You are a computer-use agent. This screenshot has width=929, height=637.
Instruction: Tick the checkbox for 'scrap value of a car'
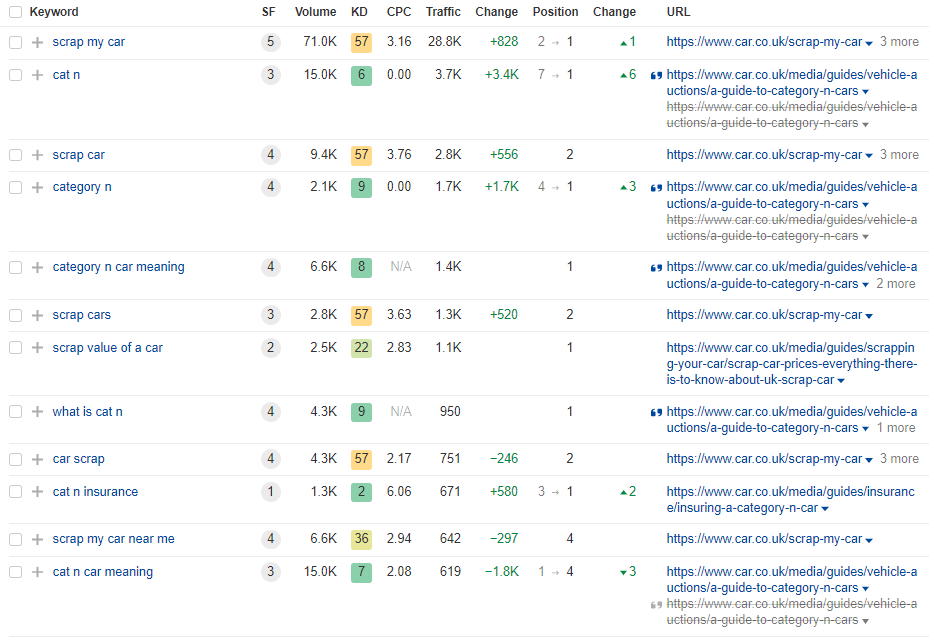15,348
